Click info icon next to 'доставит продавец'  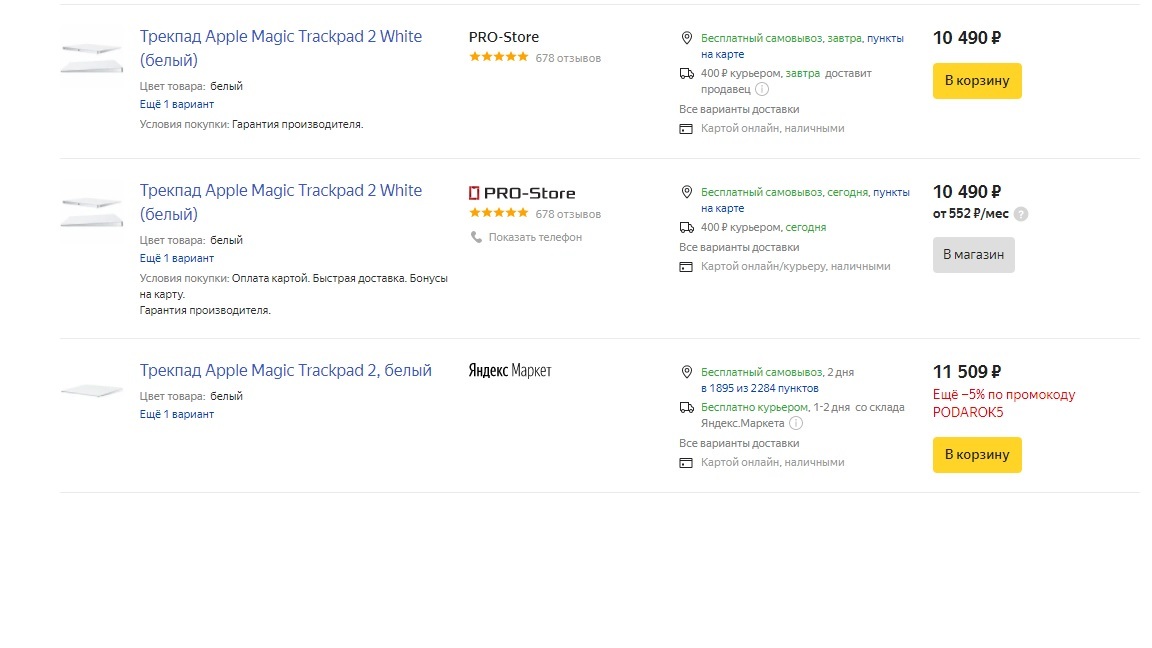[x=762, y=89]
